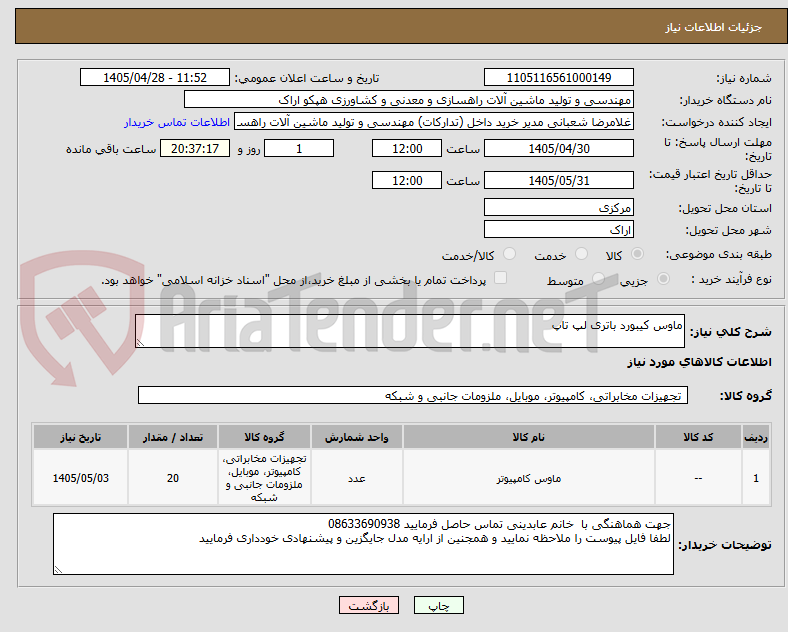This screenshot has width=788, height=632.
Task: Click the row number 1 cell
Action: click(x=756, y=478)
